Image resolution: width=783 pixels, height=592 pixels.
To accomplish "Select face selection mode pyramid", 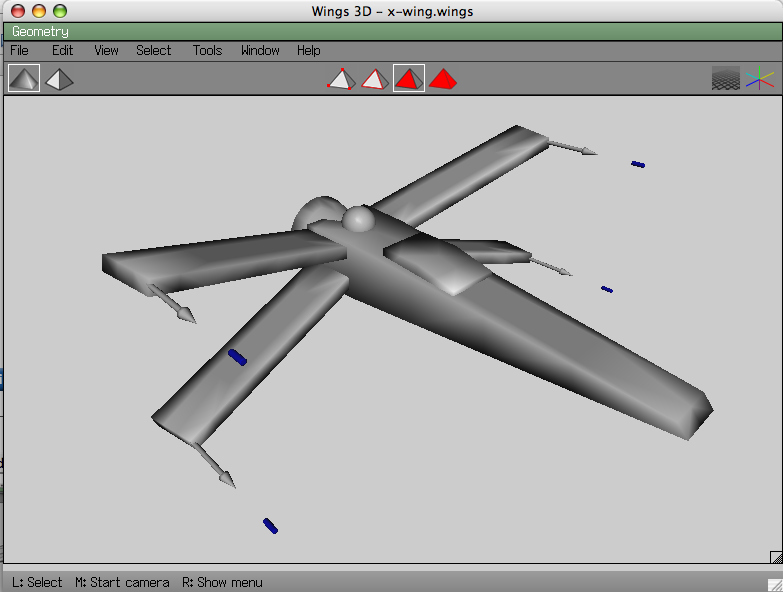I will (x=408, y=78).
